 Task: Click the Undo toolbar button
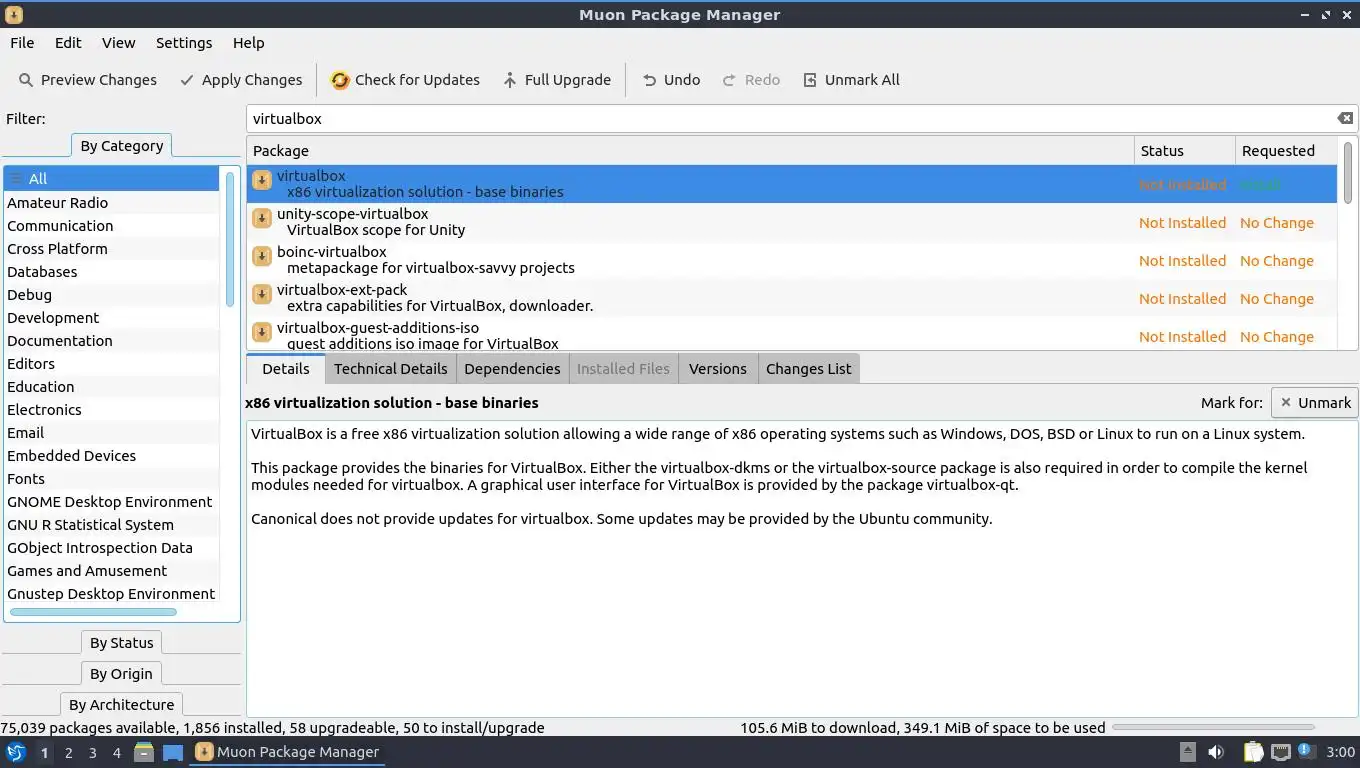670,80
